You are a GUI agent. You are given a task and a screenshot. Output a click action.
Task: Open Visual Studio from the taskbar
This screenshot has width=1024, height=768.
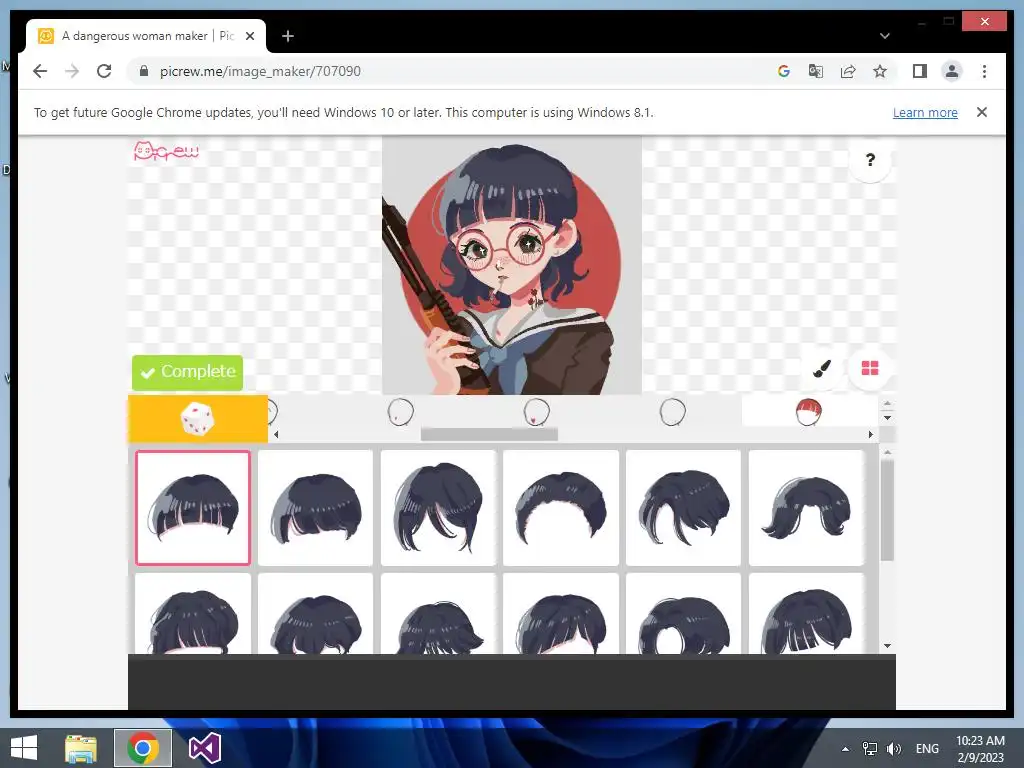[204, 748]
